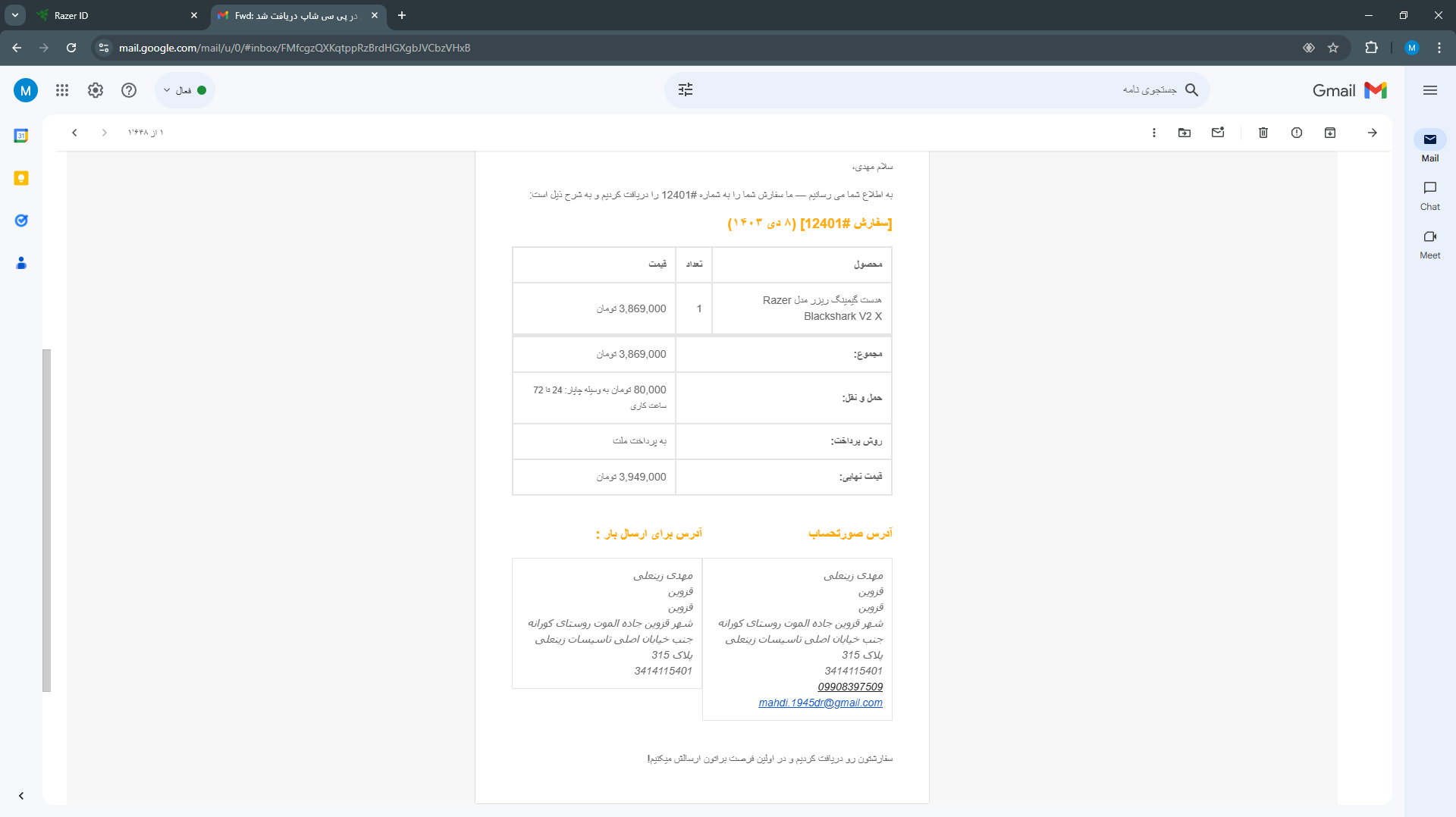Open Google Contacts side panel
This screenshot has width=1456, height=817.
tap(21, 263)
